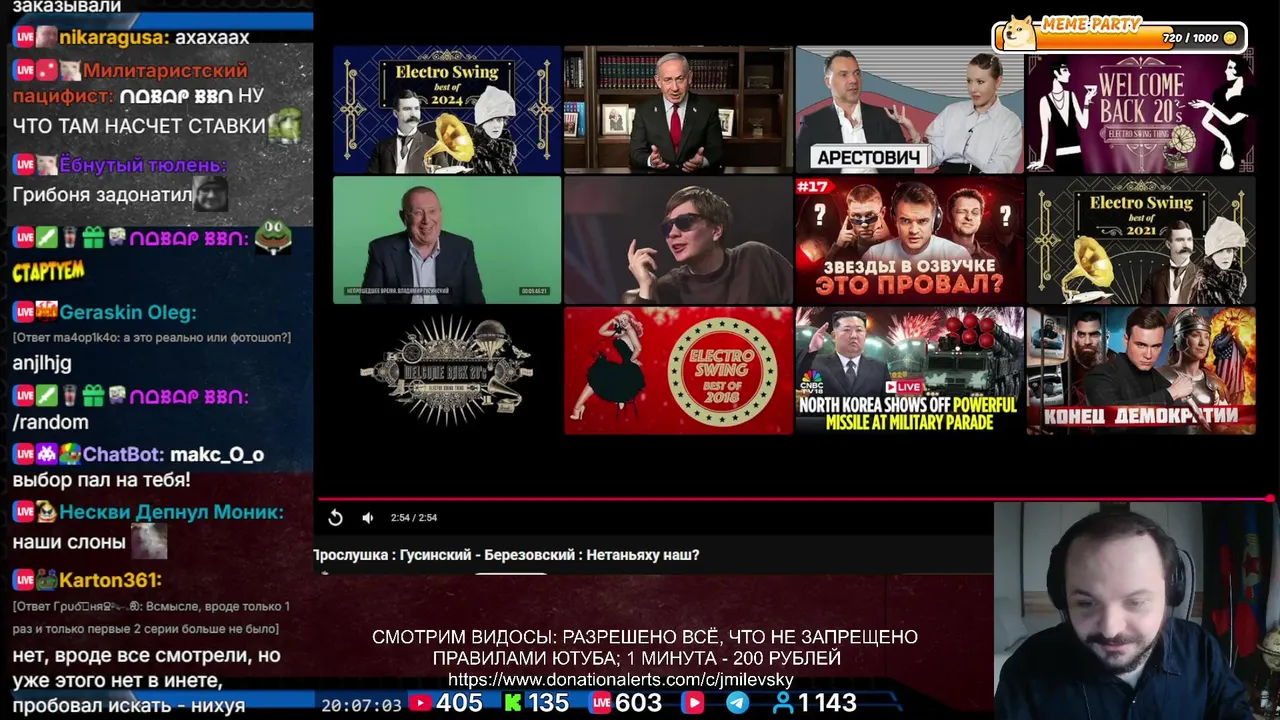Open the КОНЕЦ ДЕМОКРАТИИ video thumbnail
This screenshot has width=1280, height=720.
tap(1141, 371)
